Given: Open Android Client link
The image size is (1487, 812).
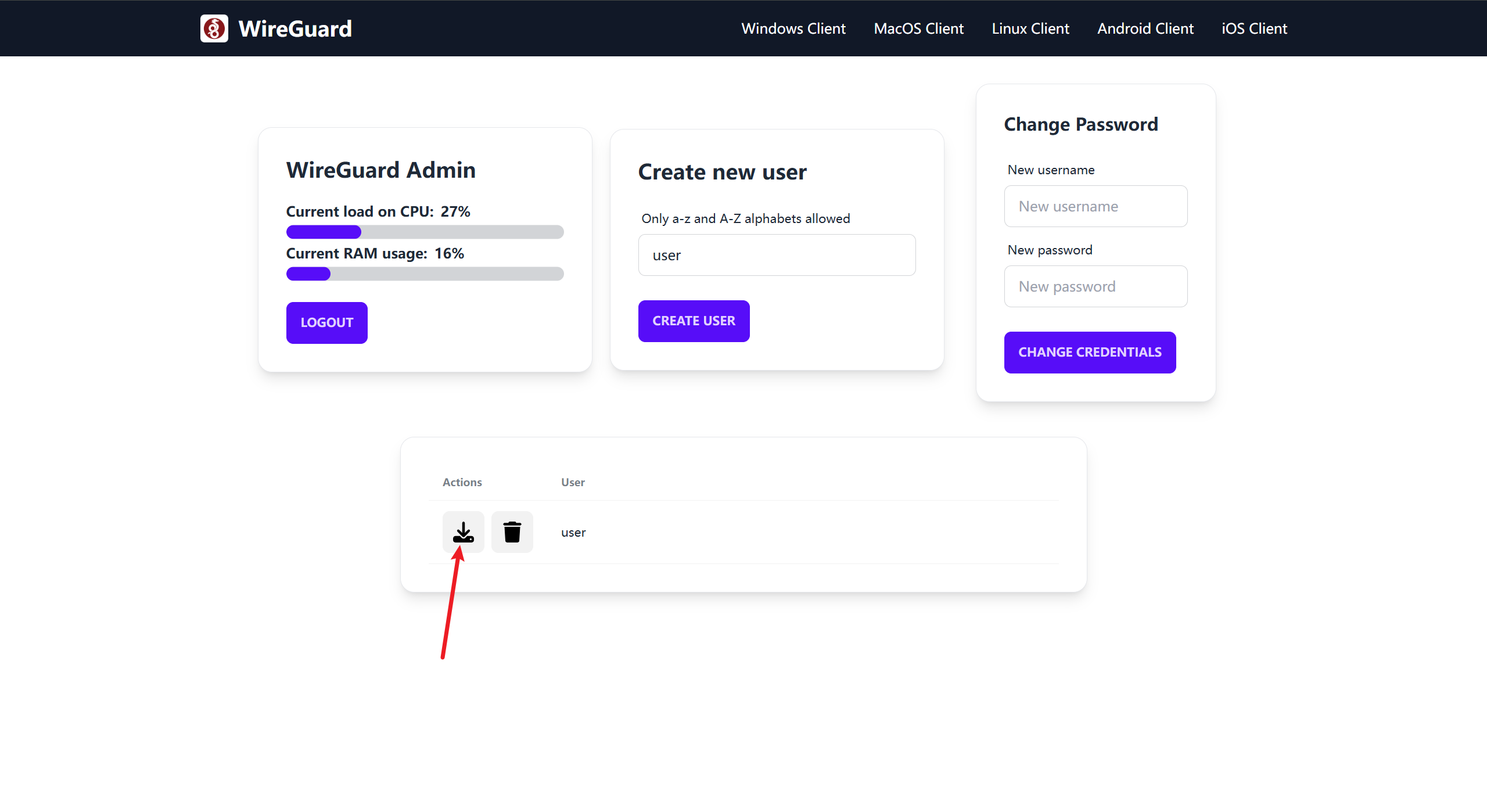Looking at the screenshot, I should [x=1145, y=28].
